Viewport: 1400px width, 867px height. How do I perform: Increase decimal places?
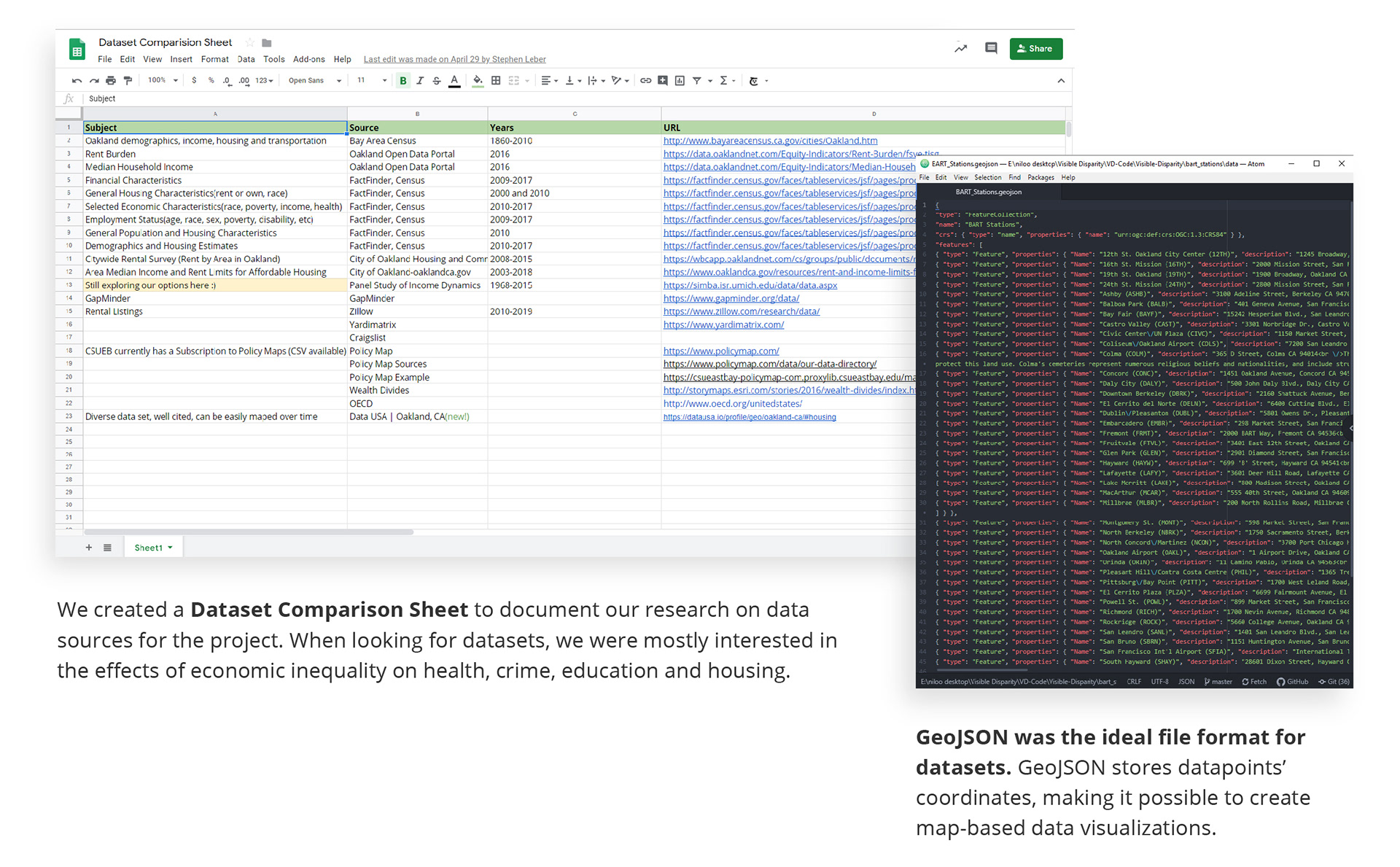click(x=244, y=81)
